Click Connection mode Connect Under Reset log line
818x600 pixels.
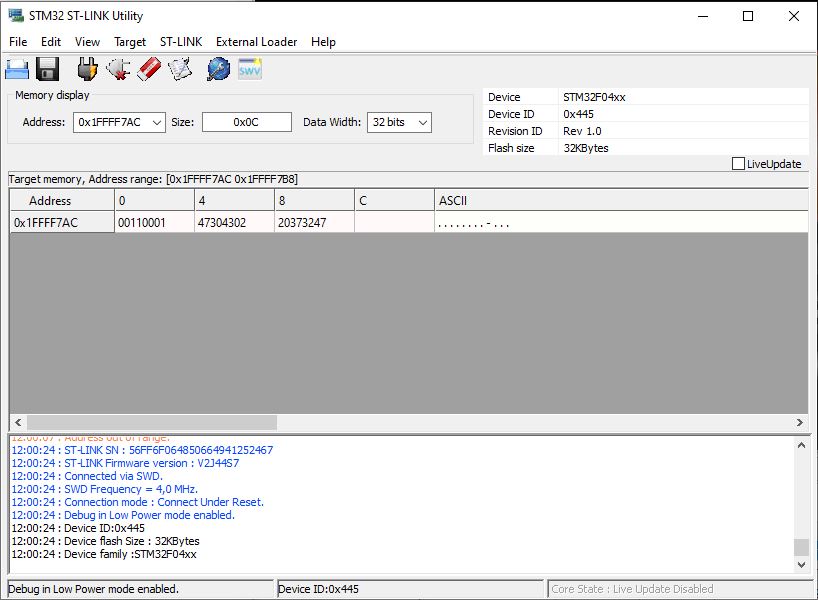(x=138, y=502)
